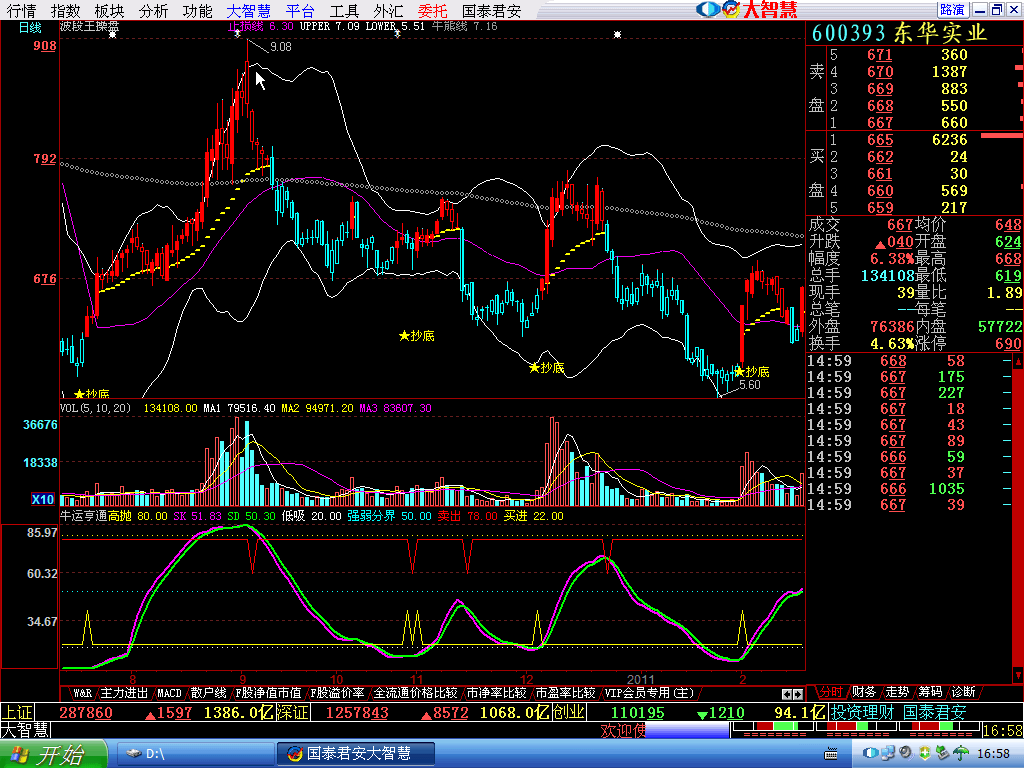1024x768 pixels.
Task: Open the keyboard language bar icon in the taskbar
Action: [831, 754]
